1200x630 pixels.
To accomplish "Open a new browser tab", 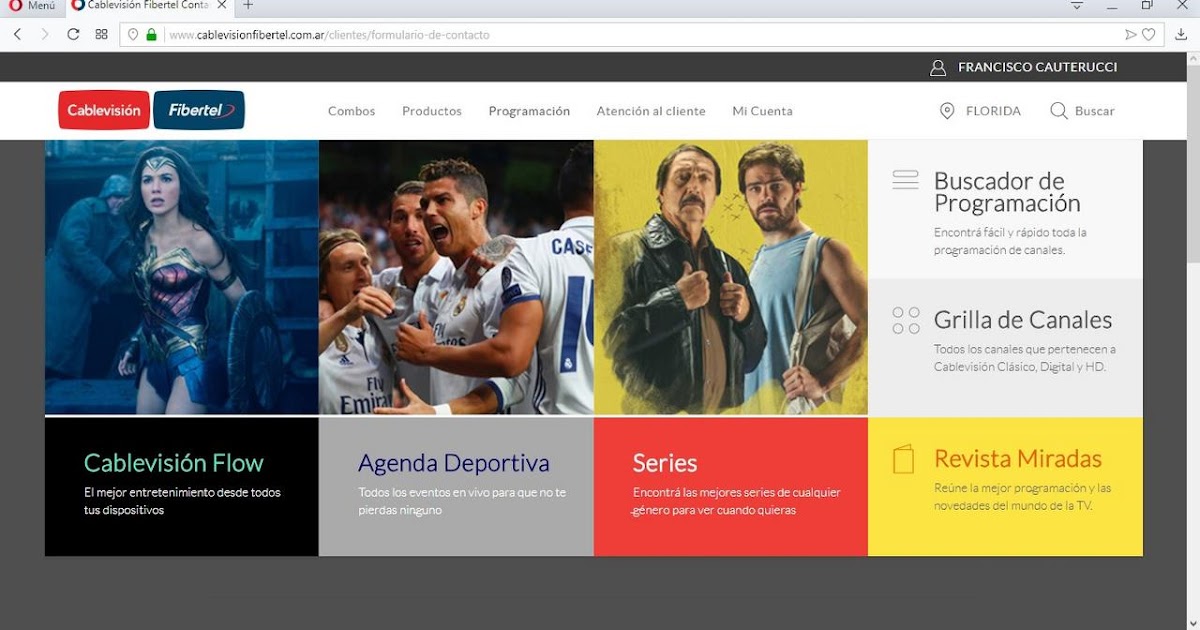I will coord(249,6).
